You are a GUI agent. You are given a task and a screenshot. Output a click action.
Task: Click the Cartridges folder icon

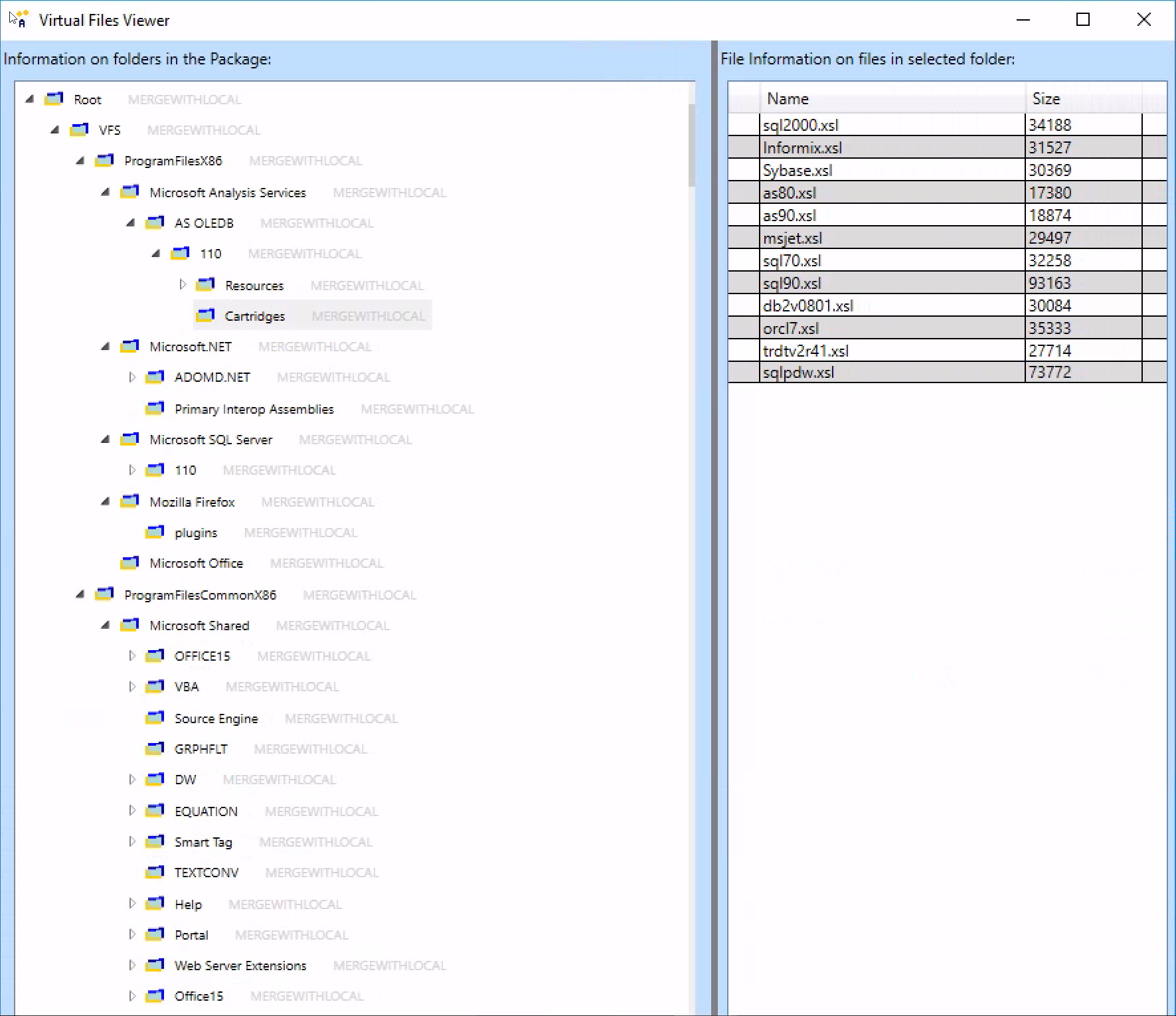tap(205, 315)
